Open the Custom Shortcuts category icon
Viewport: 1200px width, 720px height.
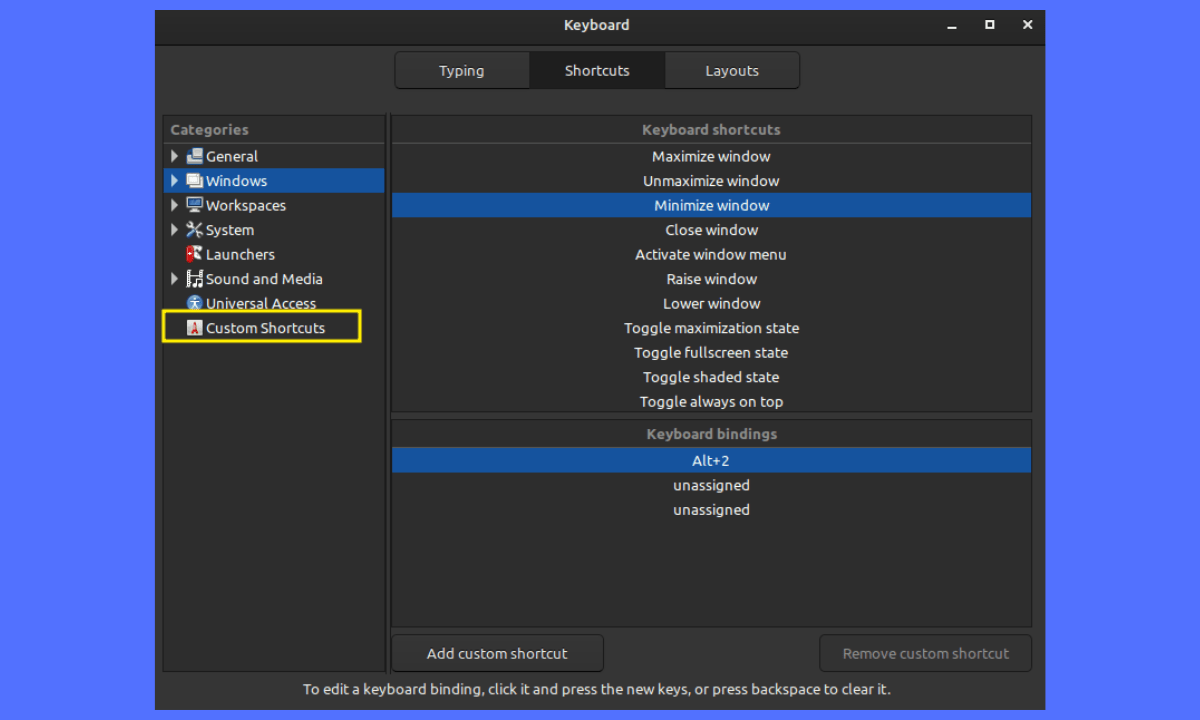point(194,328)
